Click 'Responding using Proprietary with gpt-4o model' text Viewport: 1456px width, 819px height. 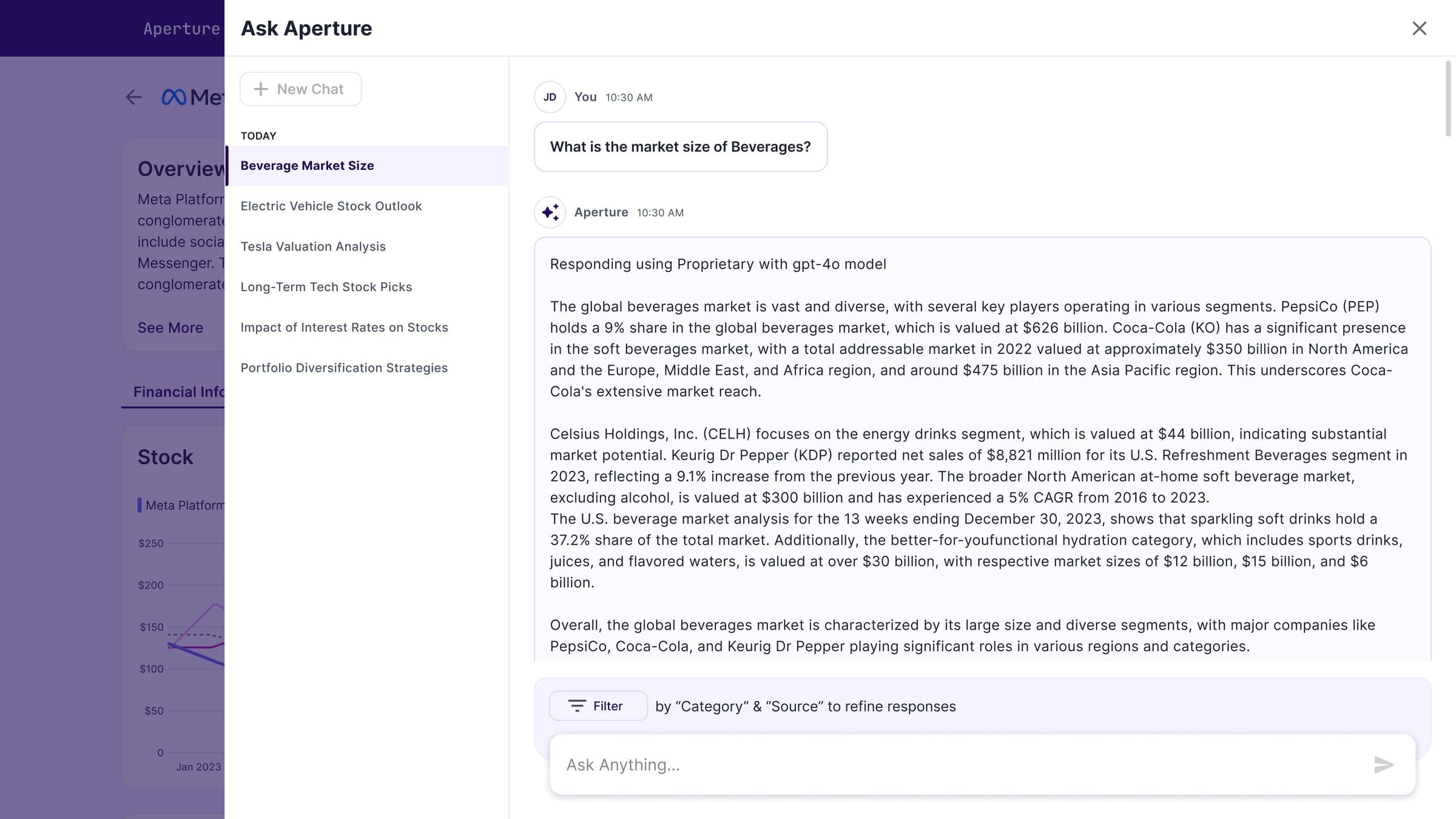click(718, 265)
